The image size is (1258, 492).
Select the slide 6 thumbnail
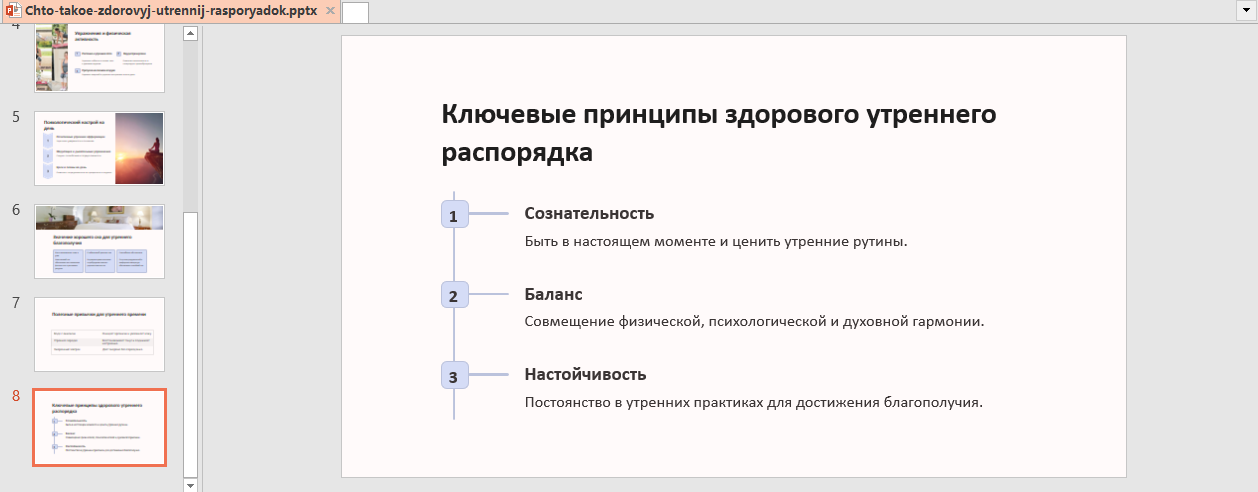[99, 241]
